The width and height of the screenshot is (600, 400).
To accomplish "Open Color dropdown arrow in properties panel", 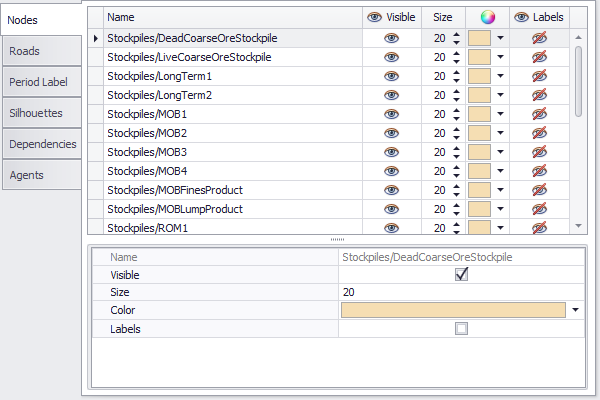I will click(575, 310).
